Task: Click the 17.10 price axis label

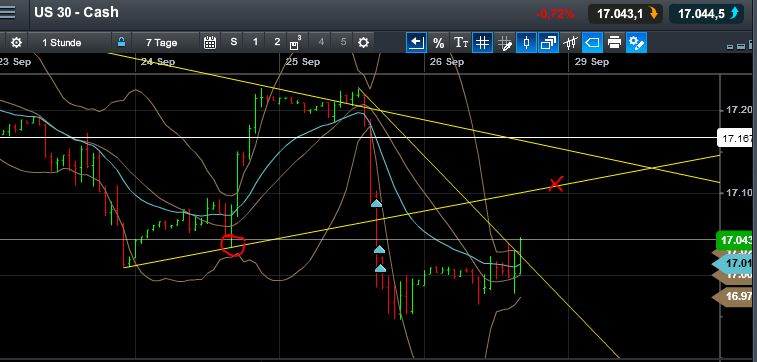Action: click(x=739, y=193)
